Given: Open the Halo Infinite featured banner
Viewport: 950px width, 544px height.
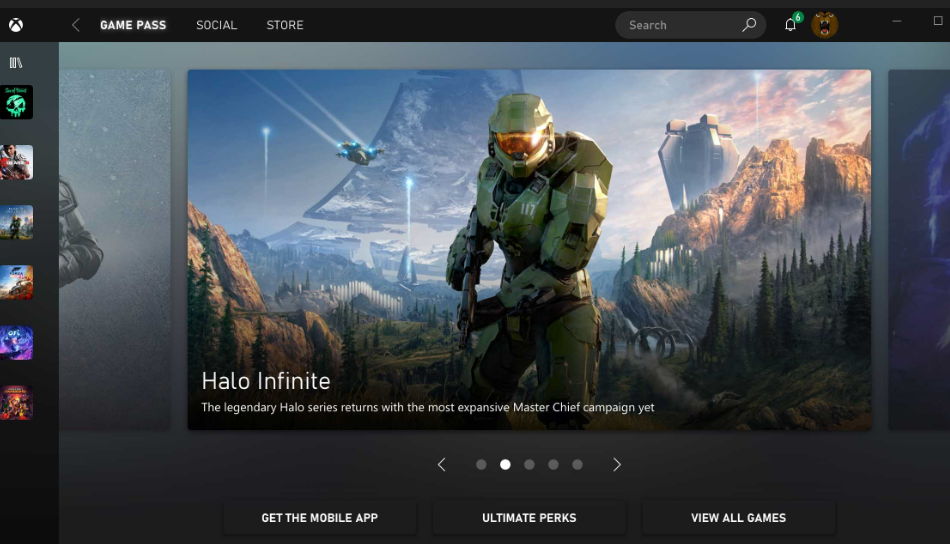Looking at the screenshot, I should (x=529, y=250).
